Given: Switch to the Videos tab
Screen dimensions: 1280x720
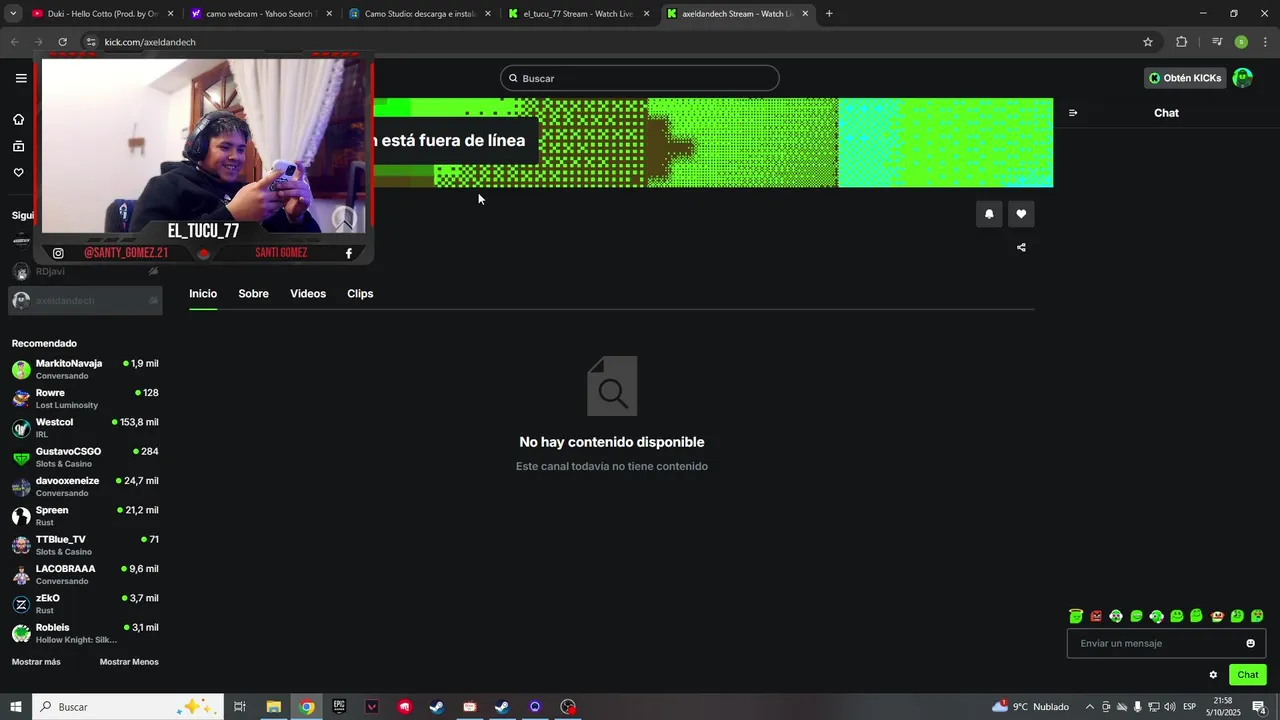Looking at the screenshot, I should (308, 294).
